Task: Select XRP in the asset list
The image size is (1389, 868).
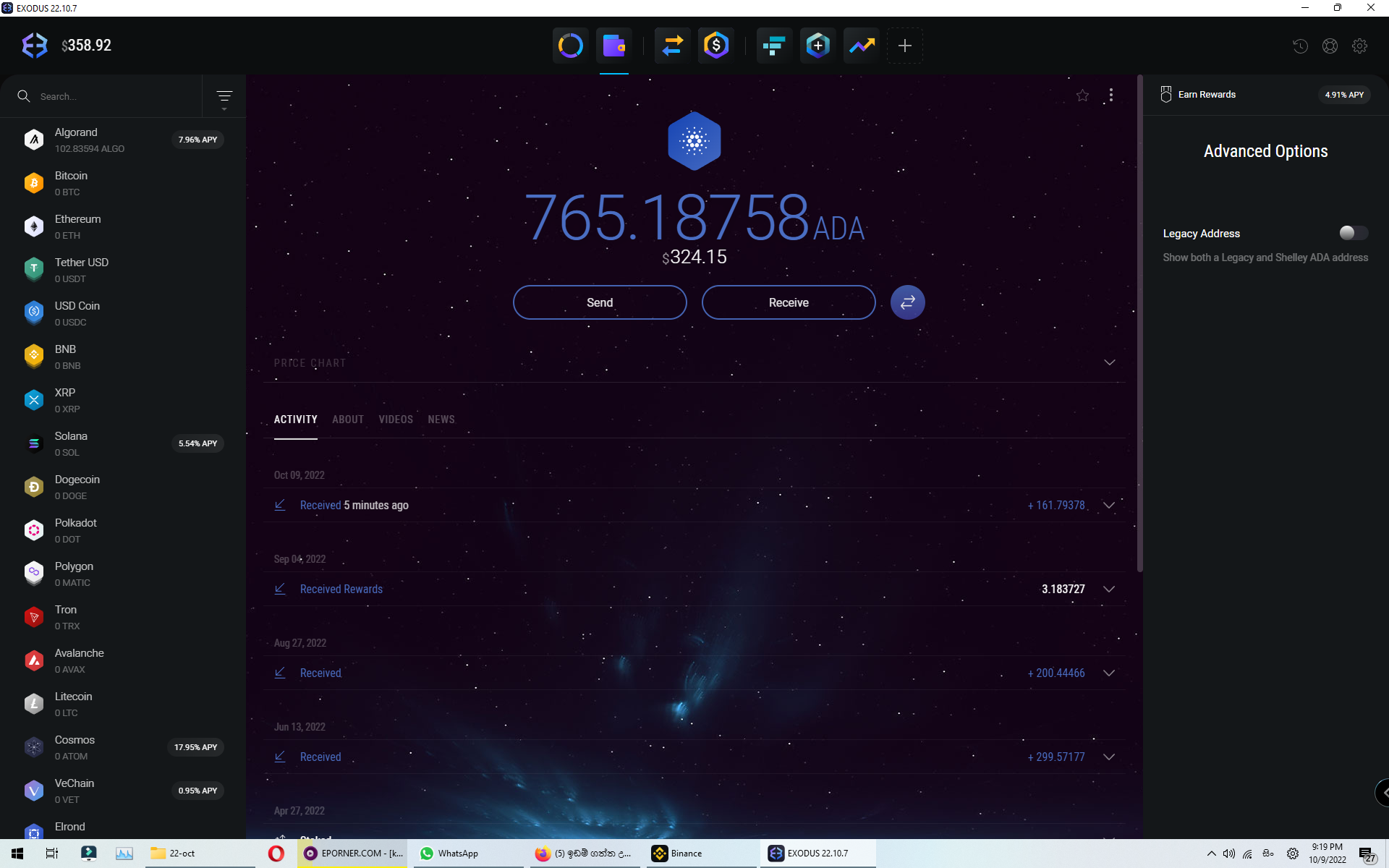Action: (x=123, y=400)
